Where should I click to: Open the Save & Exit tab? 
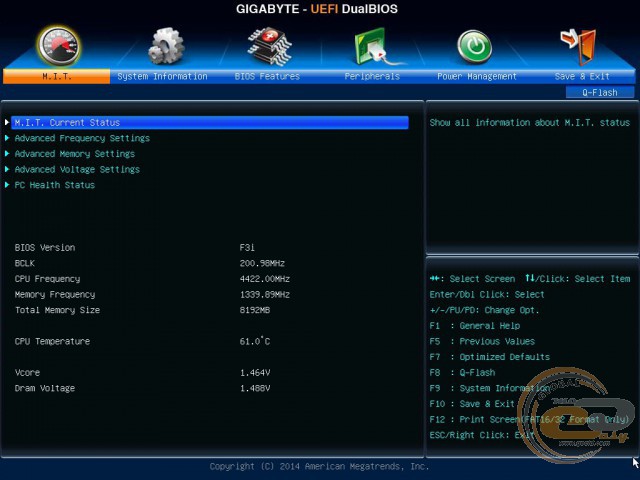tap(582, 76)
